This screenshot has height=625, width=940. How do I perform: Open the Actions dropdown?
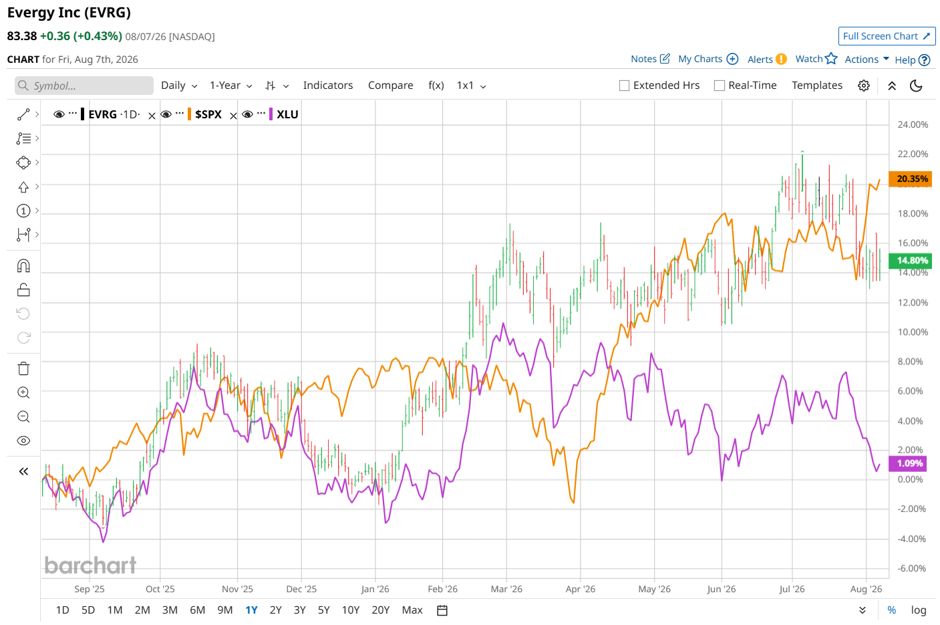pyautogui.click(x=867, y=59)
